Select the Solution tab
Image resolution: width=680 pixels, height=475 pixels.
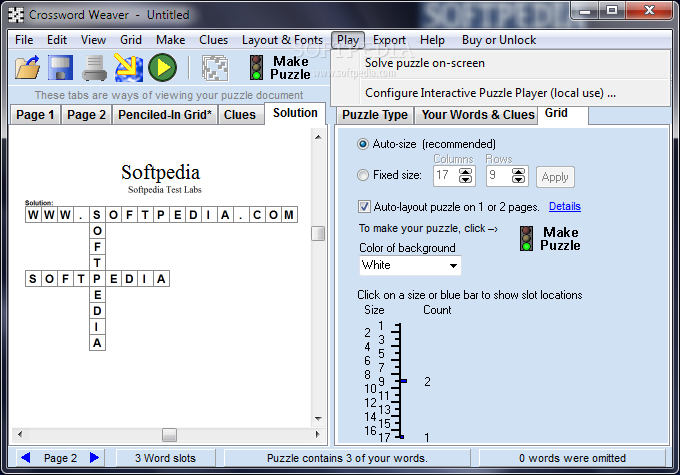point(295,113)
